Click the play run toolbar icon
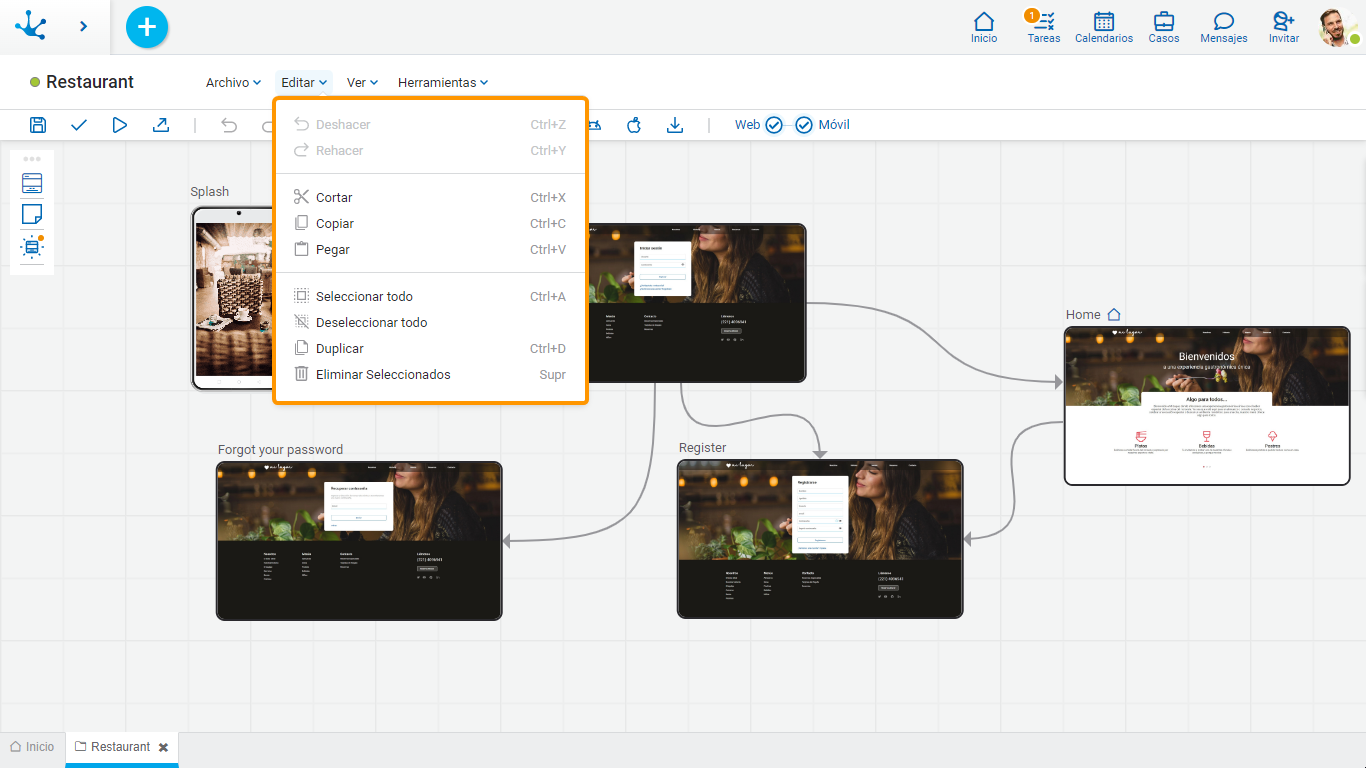 (120, 125)
